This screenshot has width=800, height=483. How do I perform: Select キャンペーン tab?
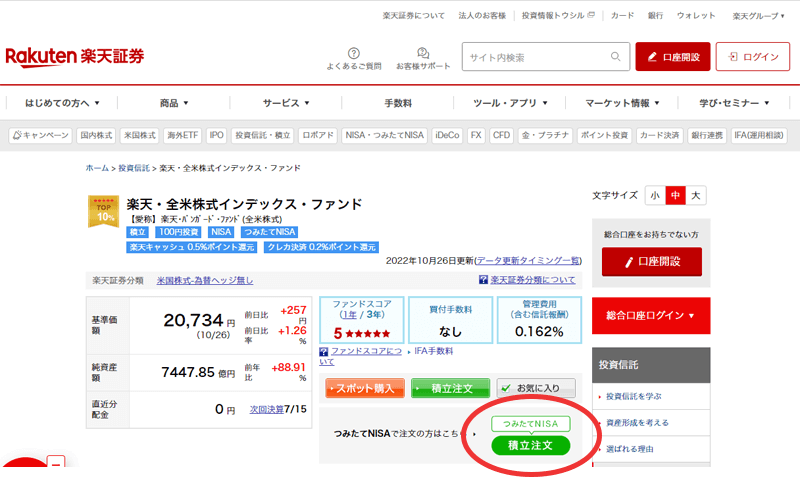[40, 135]
